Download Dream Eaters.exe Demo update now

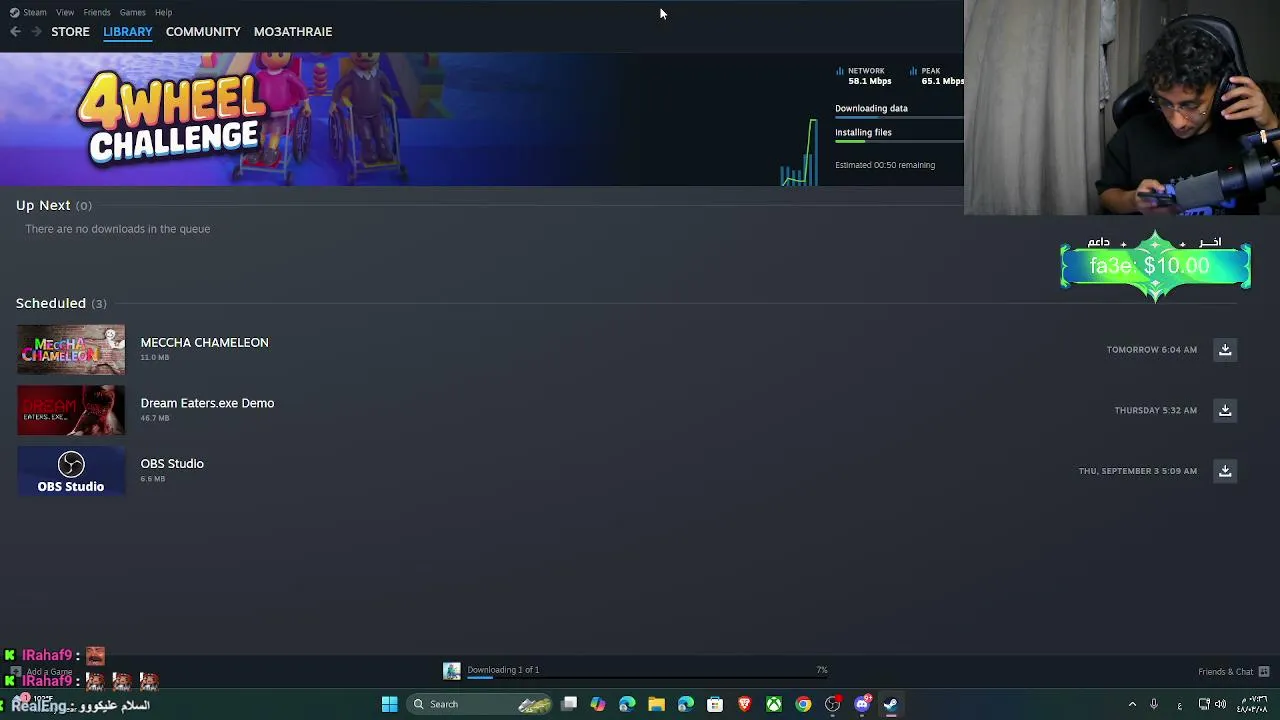point(1225,410)
